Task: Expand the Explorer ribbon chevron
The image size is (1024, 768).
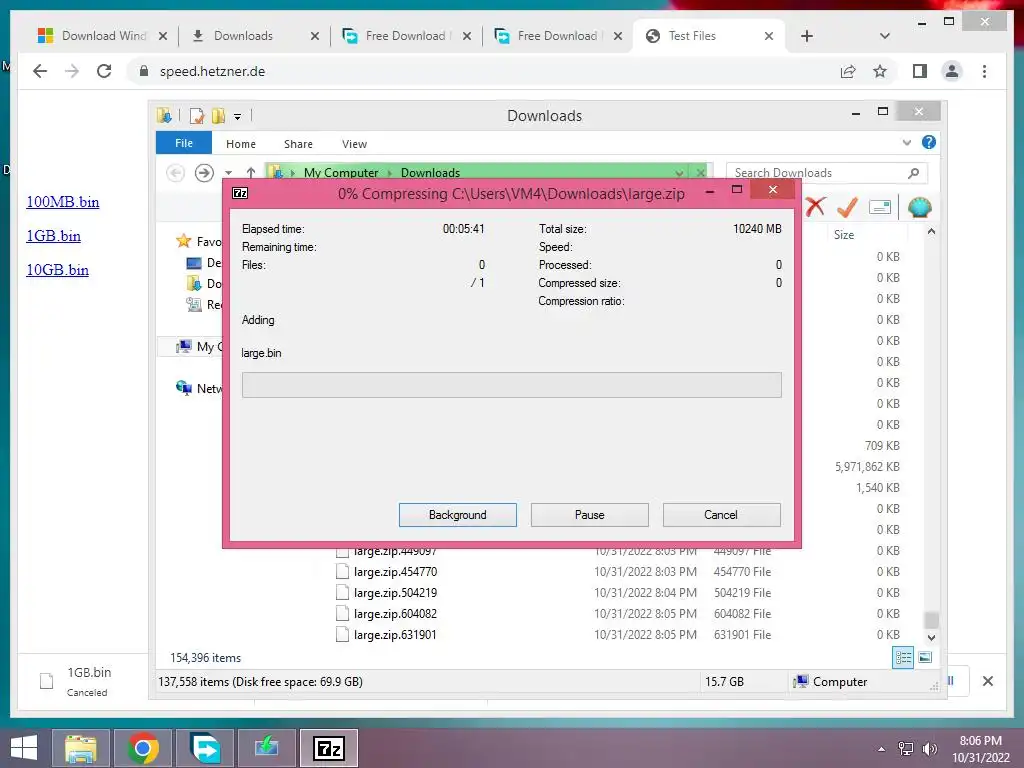Action: pyautogui.click(x=906, y=142)
